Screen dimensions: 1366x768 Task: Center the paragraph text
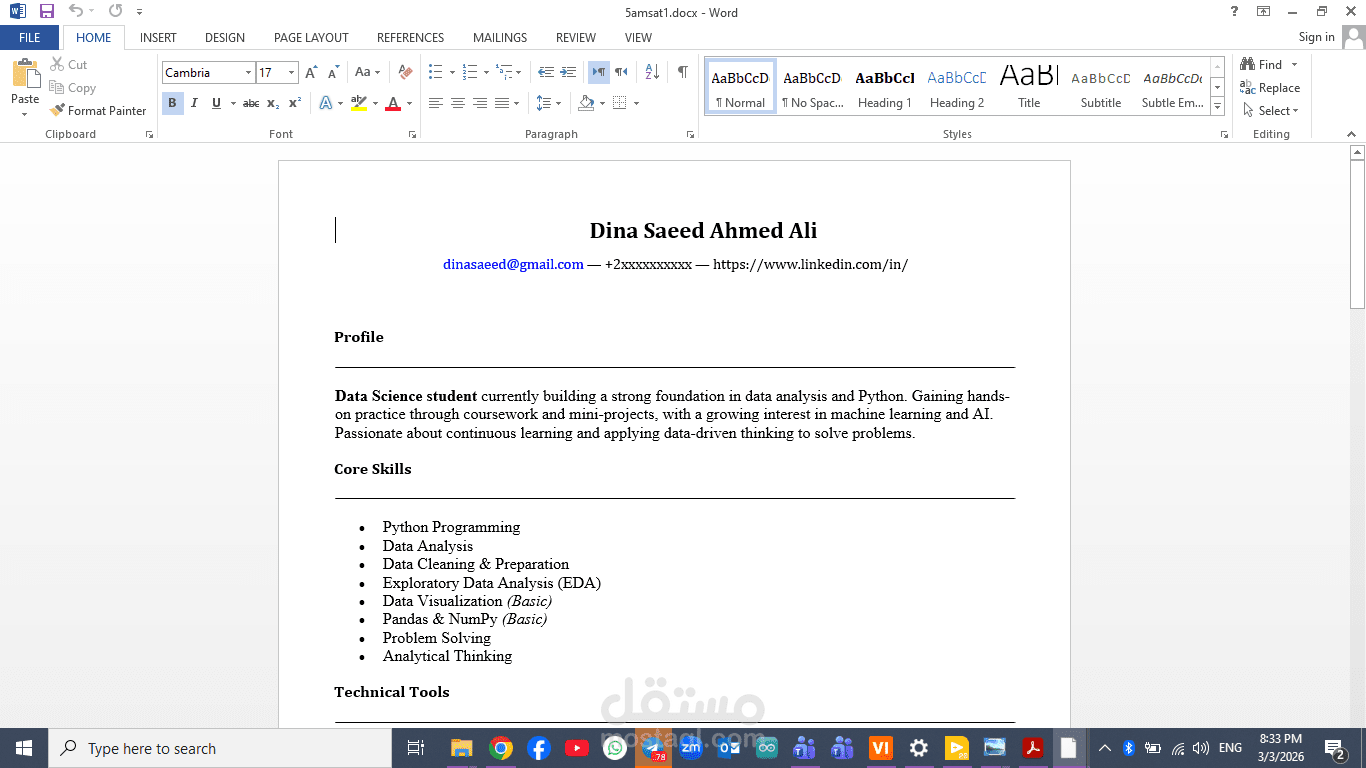pos(458,103)
